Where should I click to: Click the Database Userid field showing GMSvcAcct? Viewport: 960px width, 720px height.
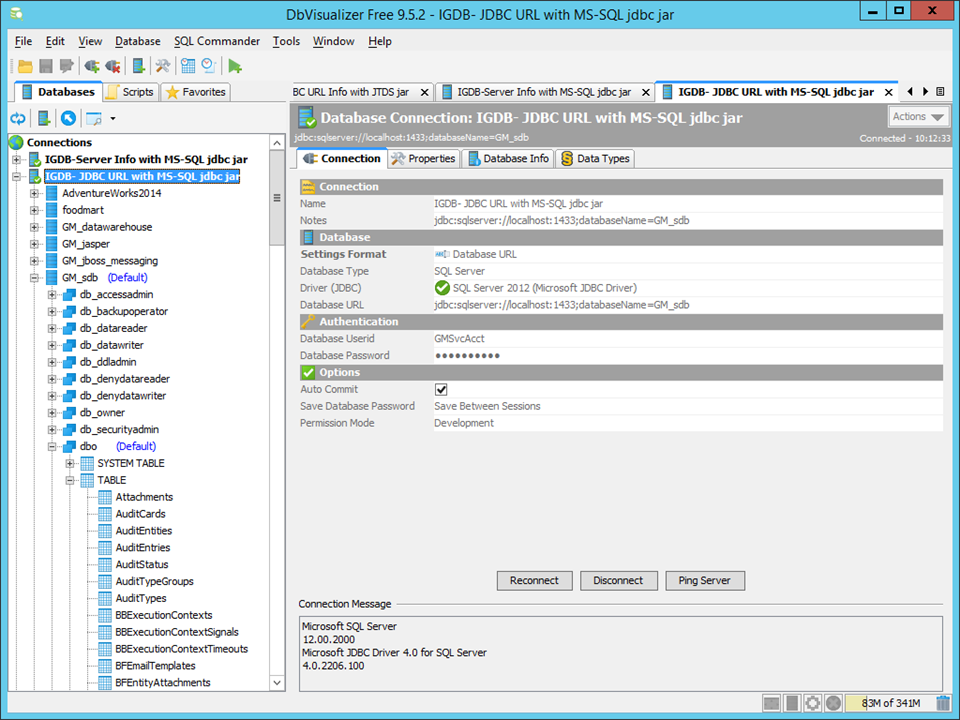(688, 339)
